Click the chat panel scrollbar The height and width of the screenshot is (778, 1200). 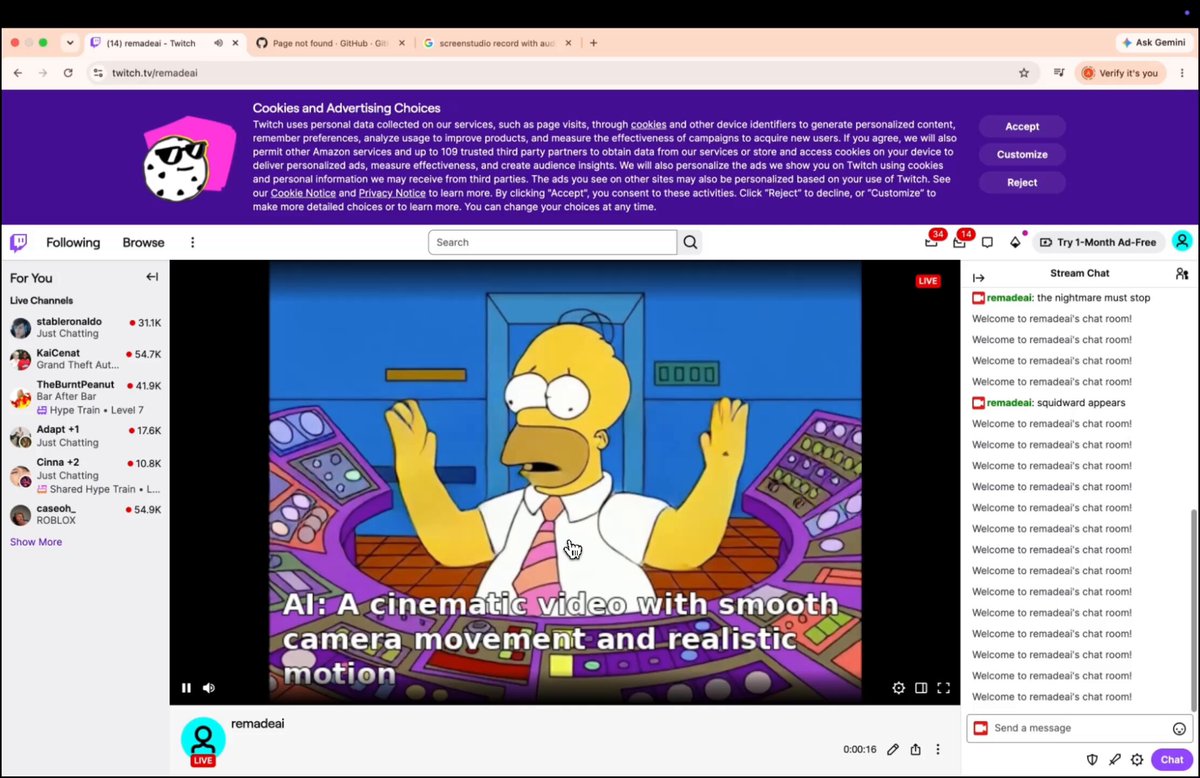click(x=1194, y=610)
